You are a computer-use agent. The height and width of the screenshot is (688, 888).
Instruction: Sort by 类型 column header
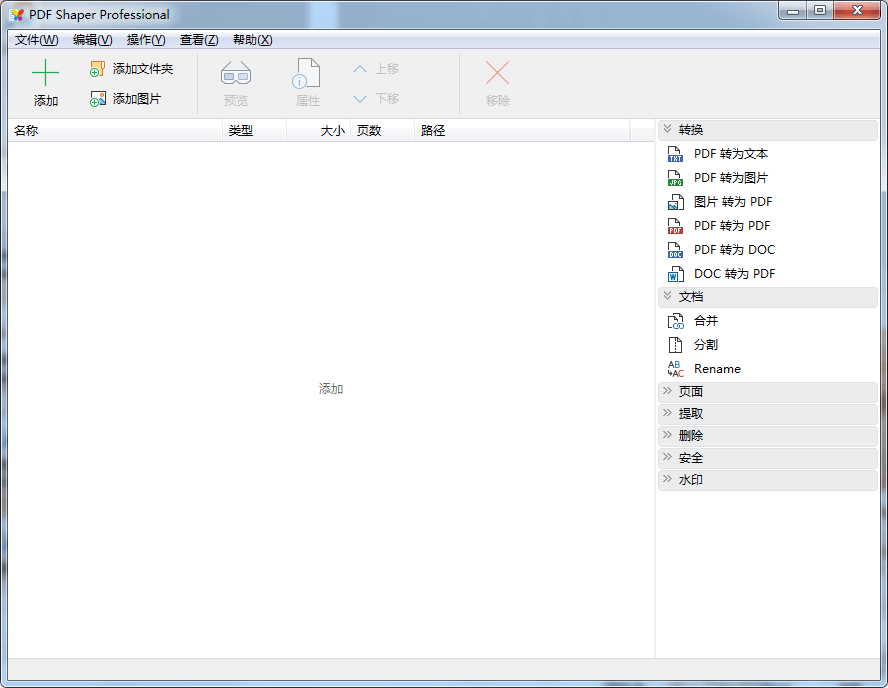pyautogui.click(x=254, y=131)
